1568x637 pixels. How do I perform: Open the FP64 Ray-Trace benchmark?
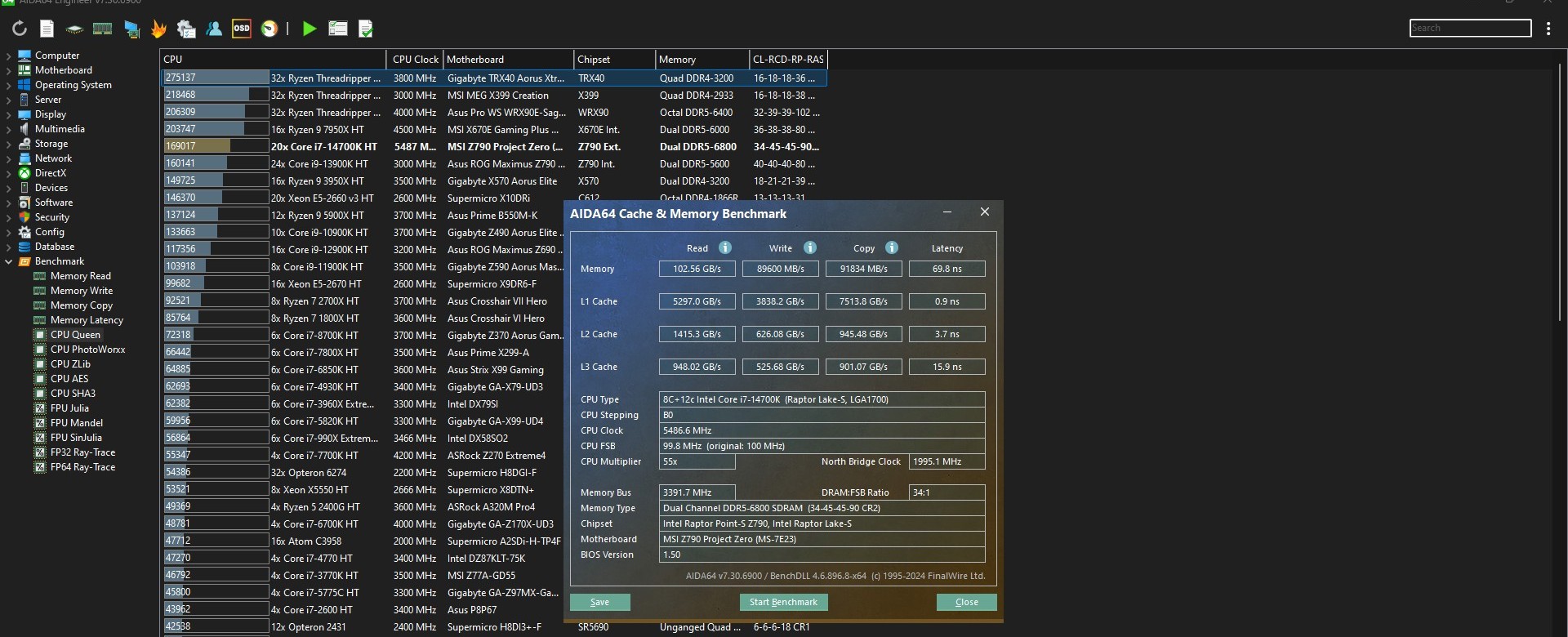click(x=82, y=467)
